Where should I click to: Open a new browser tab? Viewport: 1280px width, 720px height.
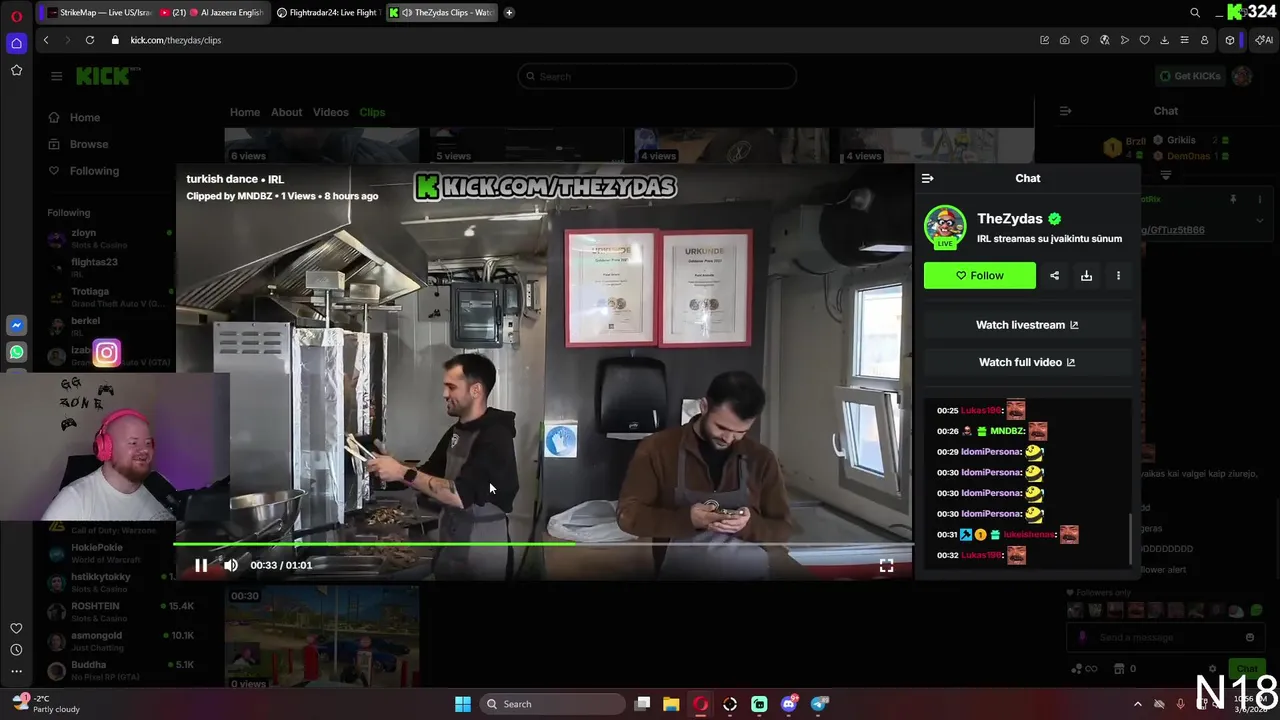pyautogui.click(x=509, y=12)
